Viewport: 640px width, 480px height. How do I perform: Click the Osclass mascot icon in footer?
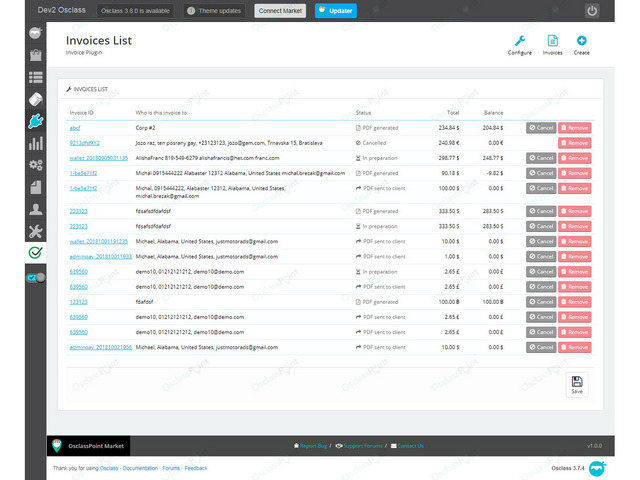pos(598,468)
